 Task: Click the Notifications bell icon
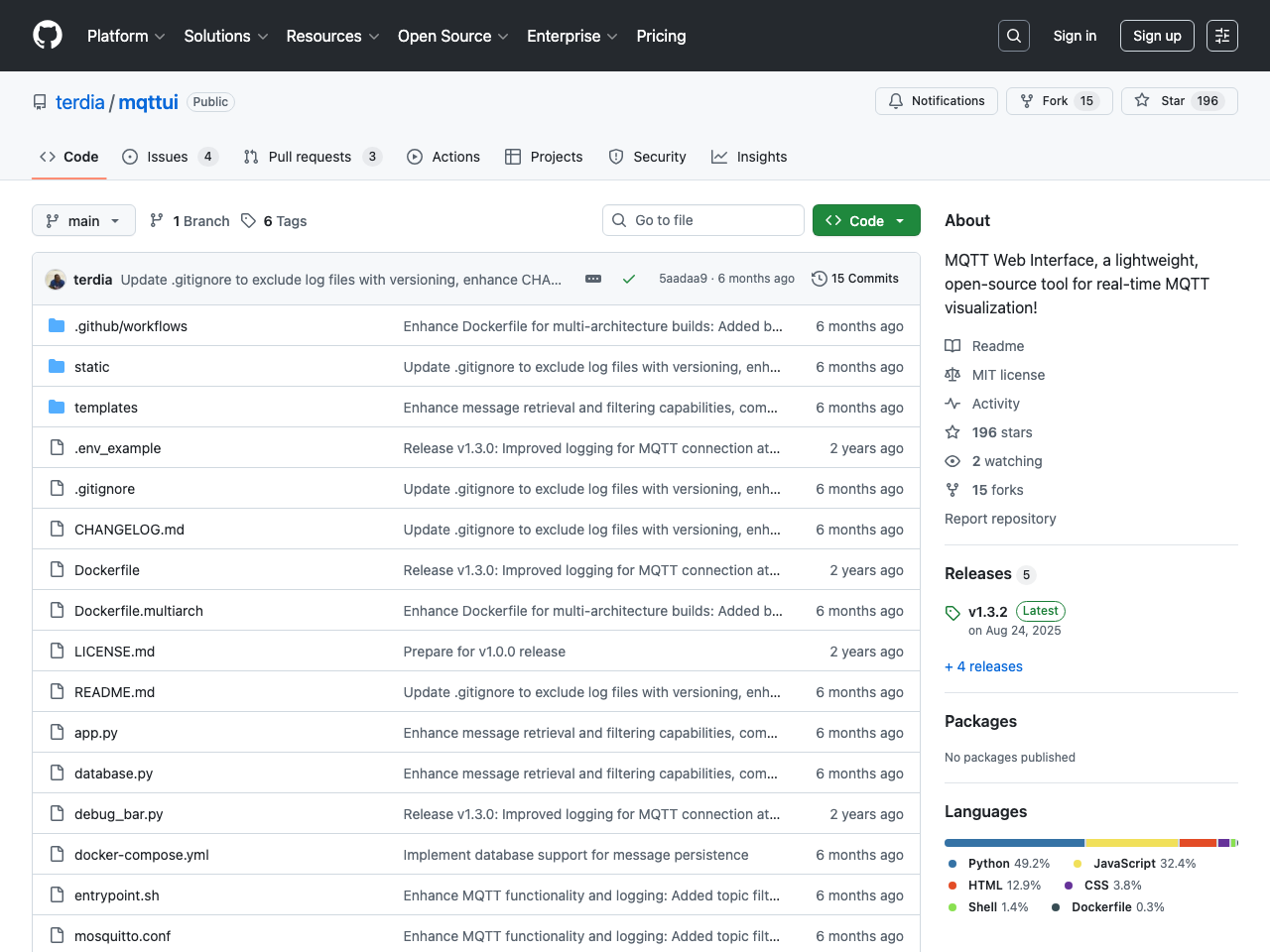[x=896, y=100]
